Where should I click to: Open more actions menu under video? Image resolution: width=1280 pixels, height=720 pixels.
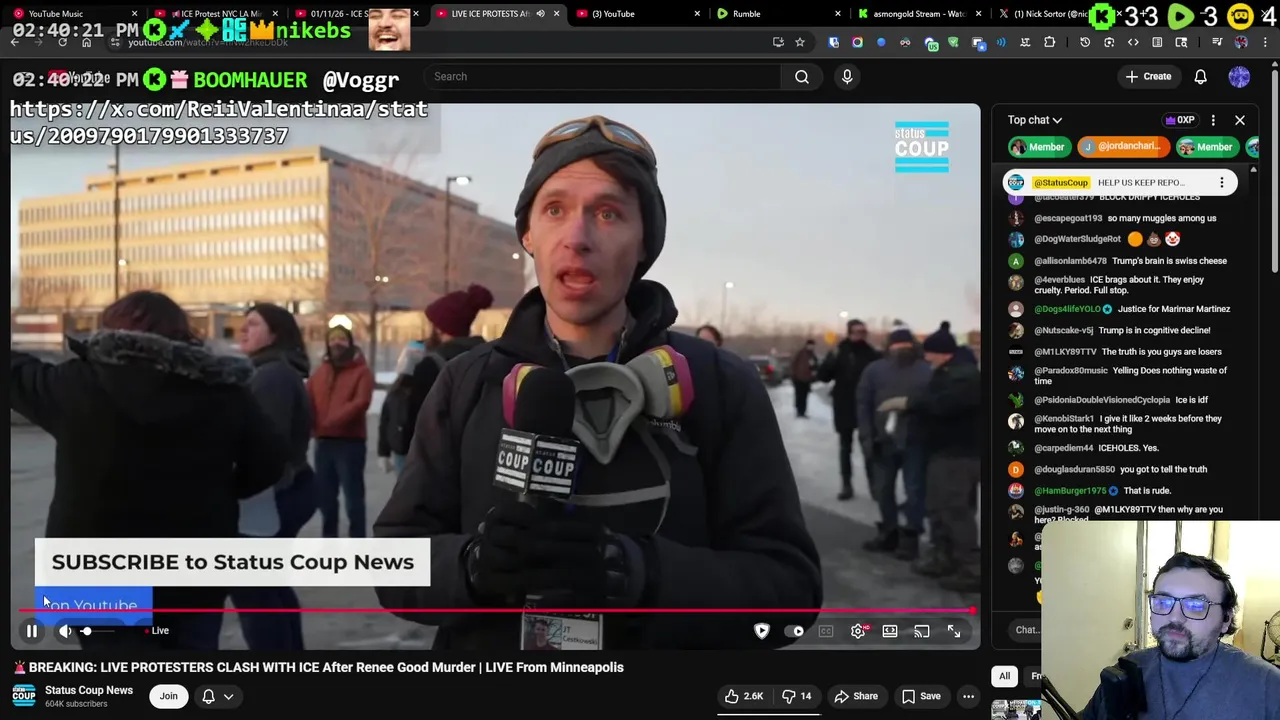coord(968,696)
